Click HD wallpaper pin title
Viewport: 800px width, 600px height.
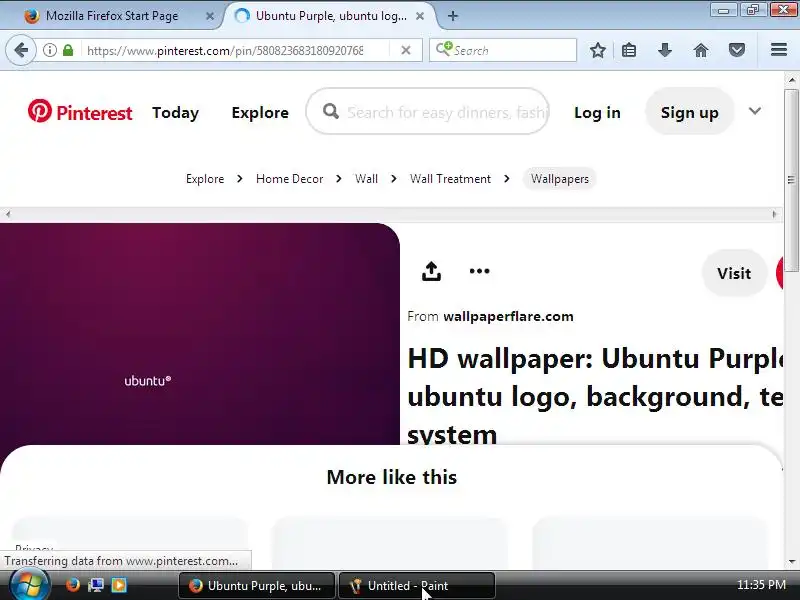coord(595,395)
